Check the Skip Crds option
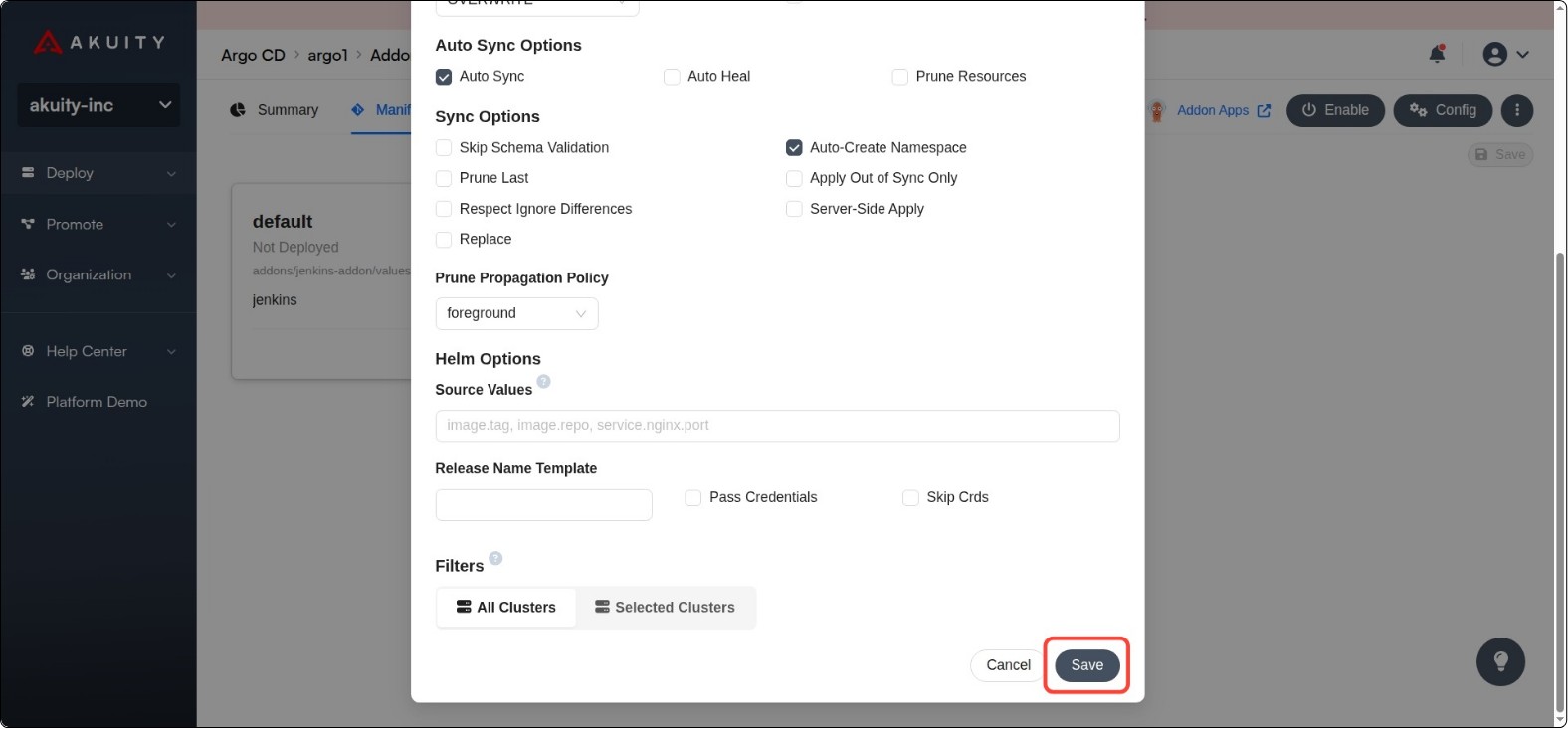The height and width of the screenshot is (729, 1568). coord(910,498)
